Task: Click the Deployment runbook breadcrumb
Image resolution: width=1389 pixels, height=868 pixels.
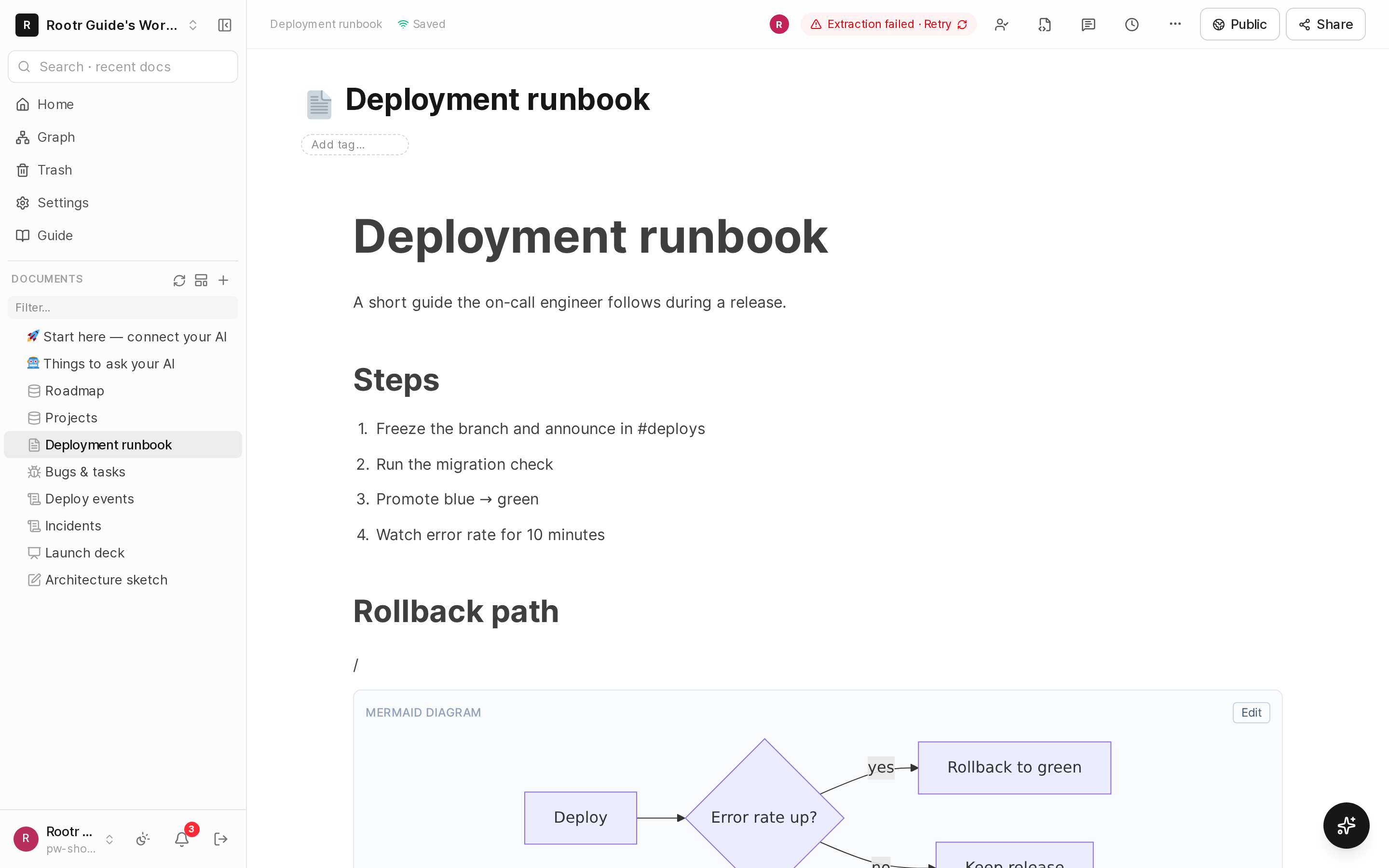Action: tap(326, 24)
